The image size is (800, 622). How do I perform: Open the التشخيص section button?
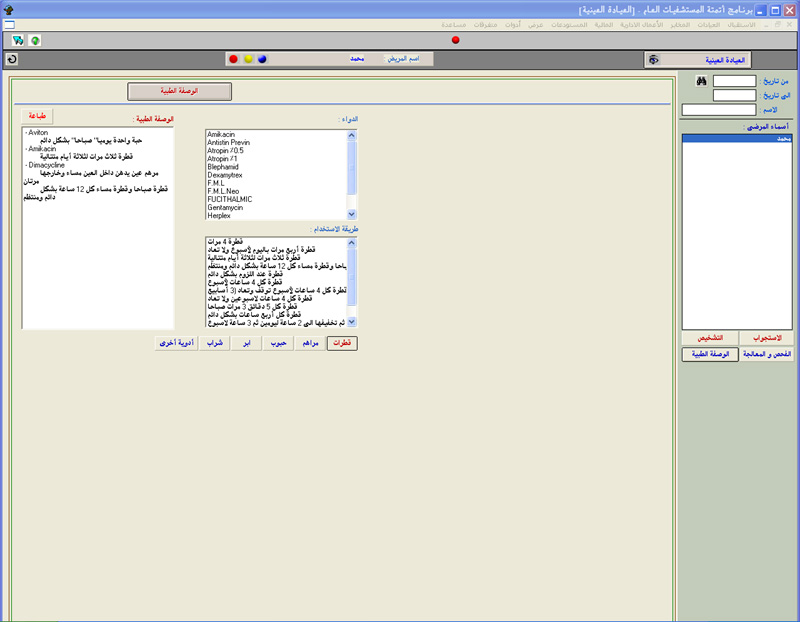[710, 338]
